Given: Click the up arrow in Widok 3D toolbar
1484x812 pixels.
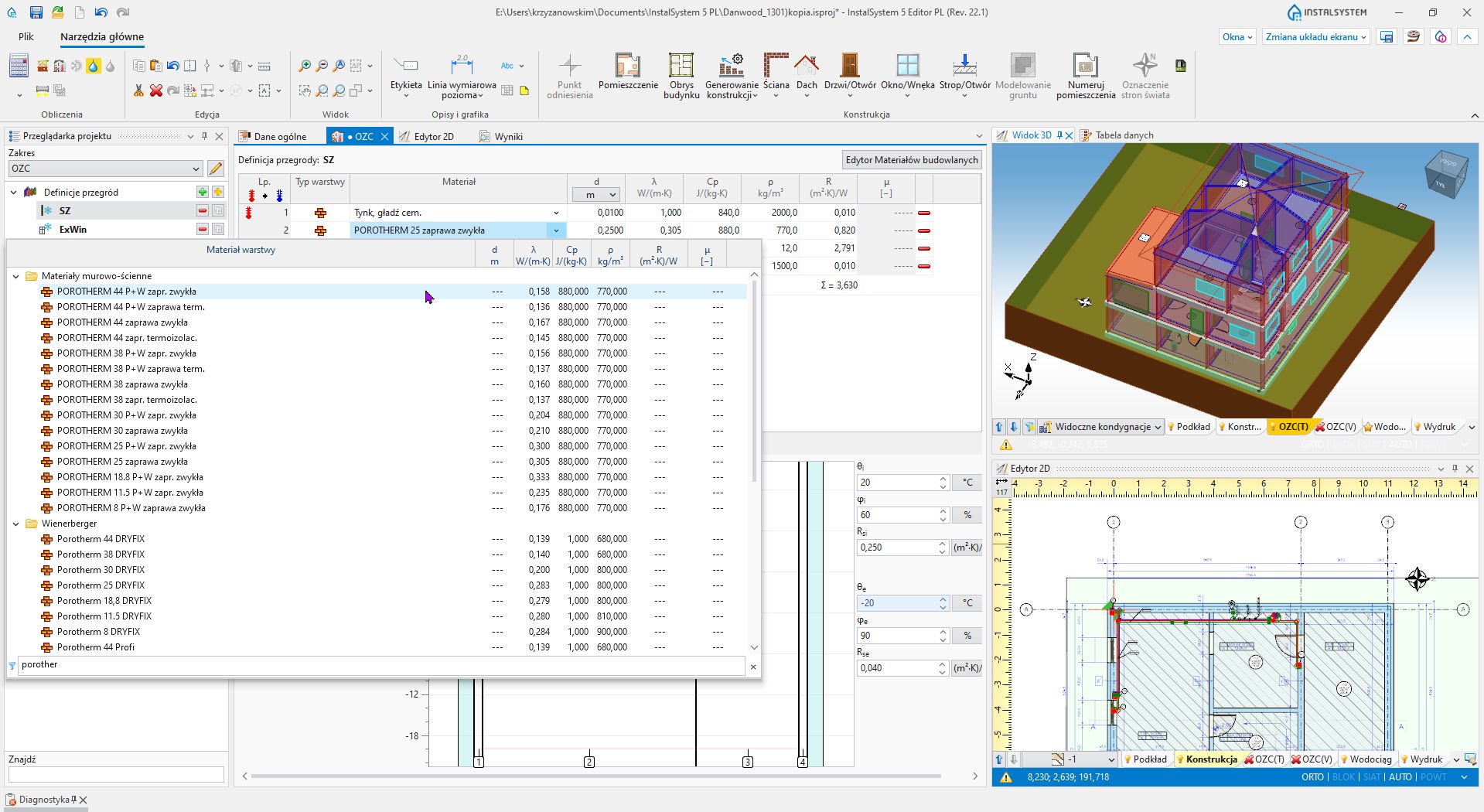Looking at the screenshot, I should click(x=999, y=427).
